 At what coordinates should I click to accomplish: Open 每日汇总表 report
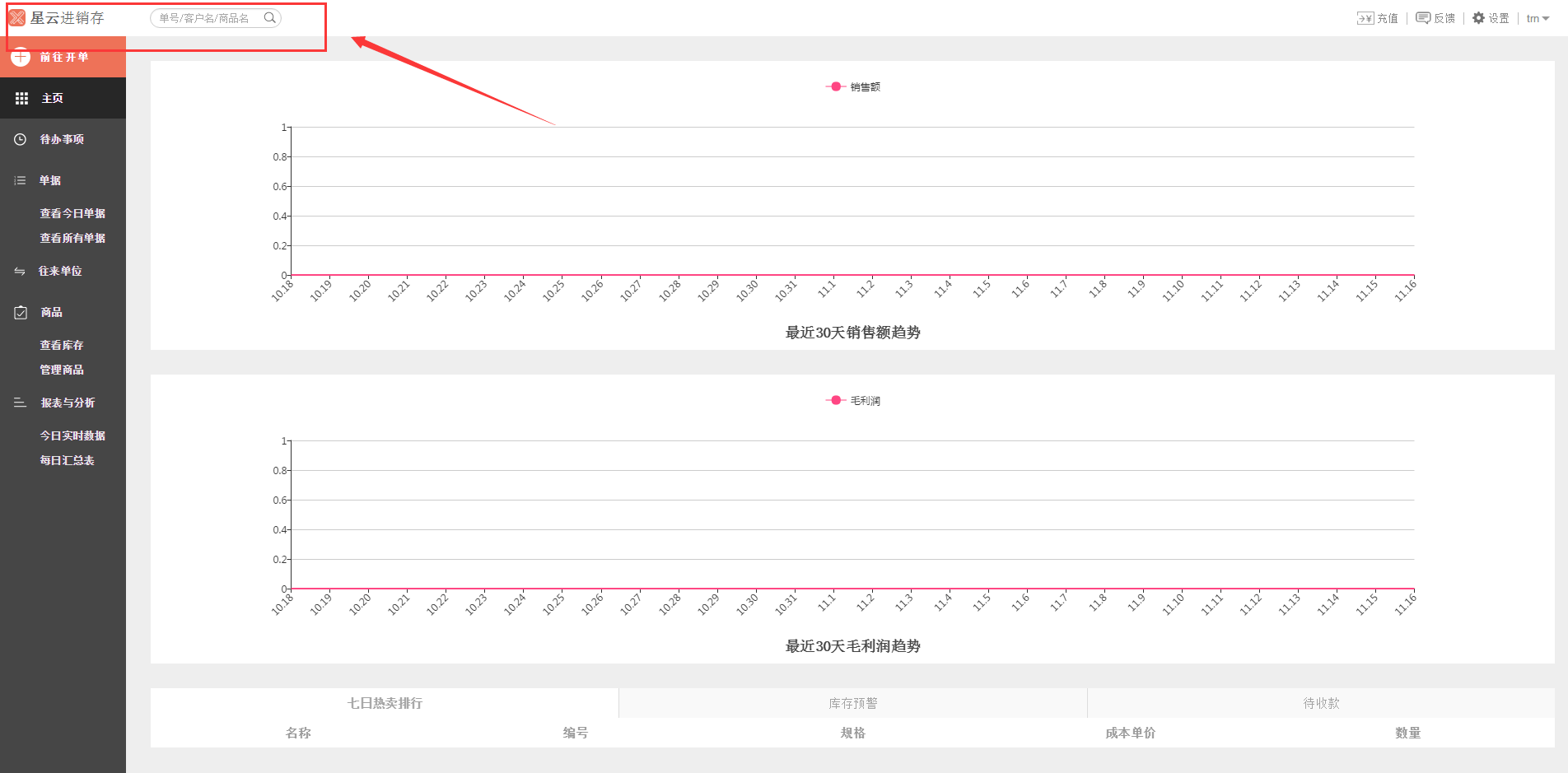pyautogui.click(x=67, y=460)
